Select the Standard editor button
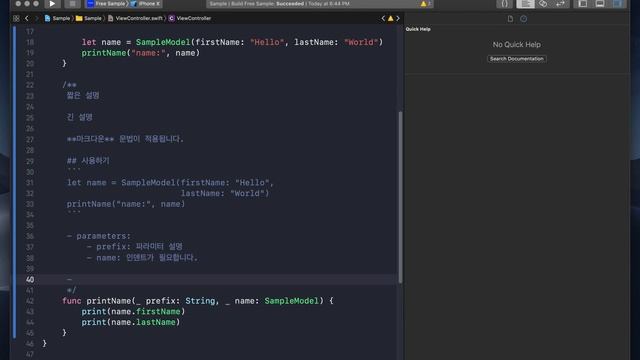Viewport: 640px width, 360px height. (525, 4)
